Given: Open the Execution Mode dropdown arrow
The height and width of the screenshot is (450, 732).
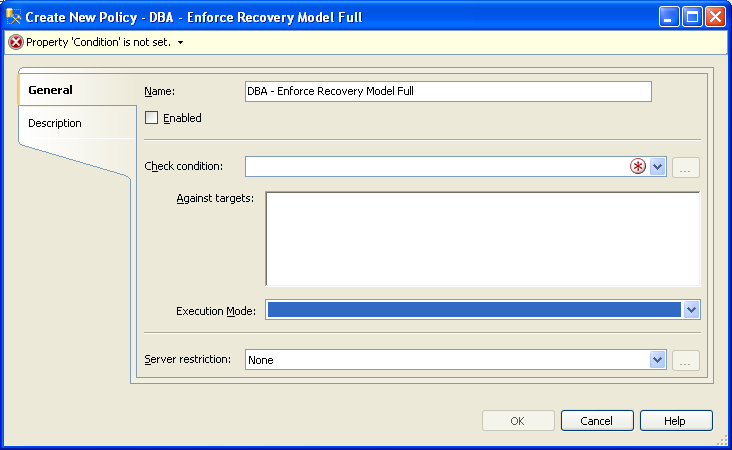Looking at the screenshot, I should click(691, 309).
